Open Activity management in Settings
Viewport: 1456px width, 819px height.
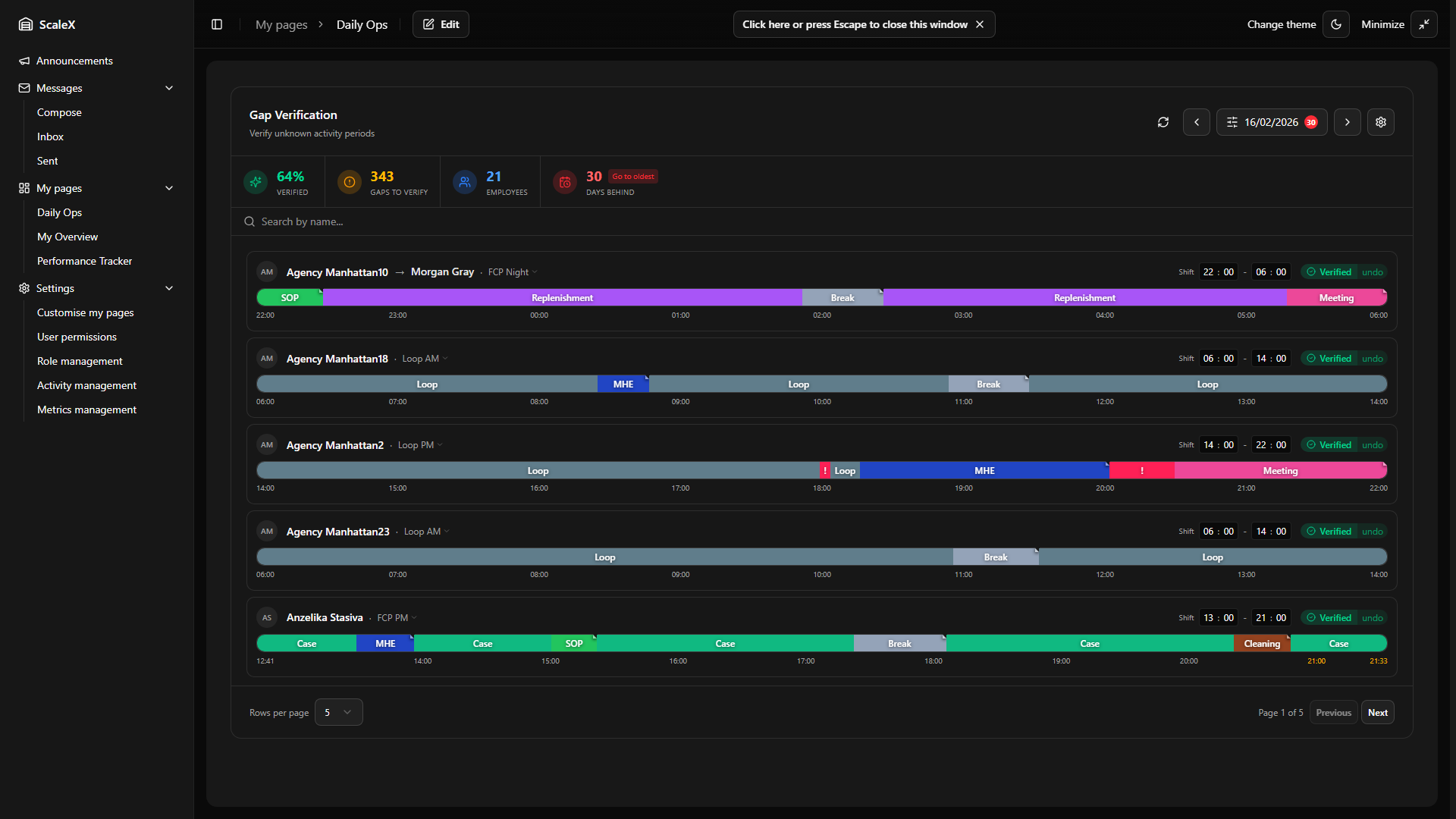[x=86, y=385]
